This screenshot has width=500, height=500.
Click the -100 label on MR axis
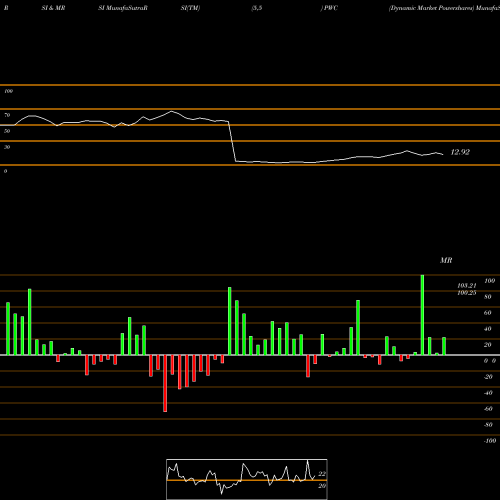490,441
